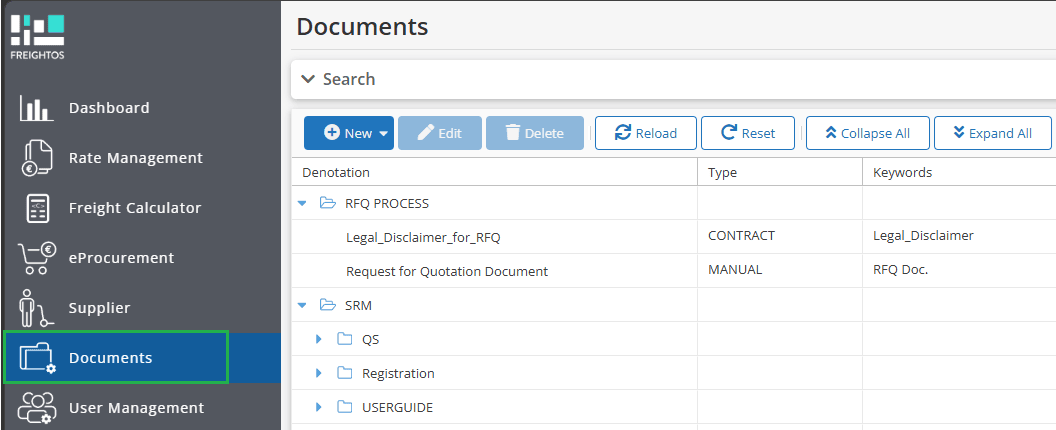Click the Freightos logo
The height and width of the screenshot is (430, 1056).
pos(38,36)
